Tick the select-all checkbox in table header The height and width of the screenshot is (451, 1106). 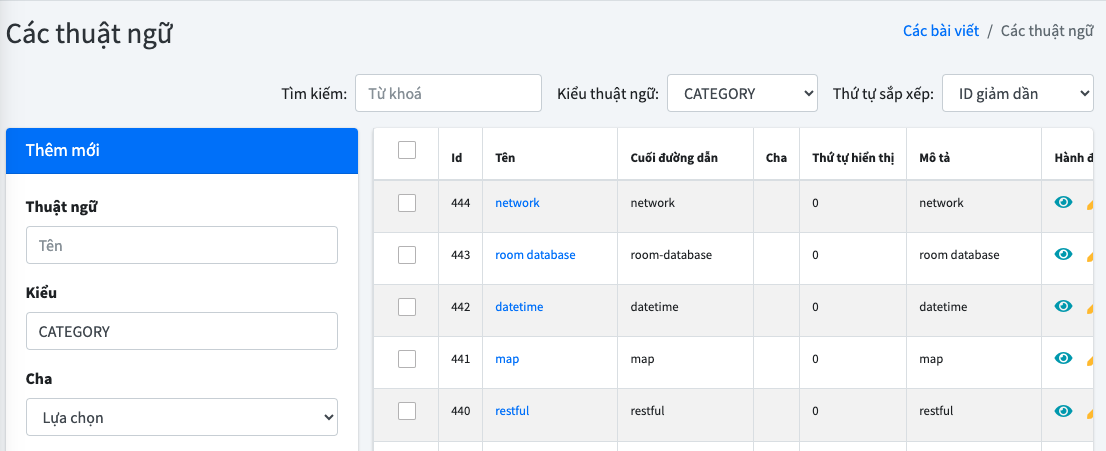coord(407,150)
